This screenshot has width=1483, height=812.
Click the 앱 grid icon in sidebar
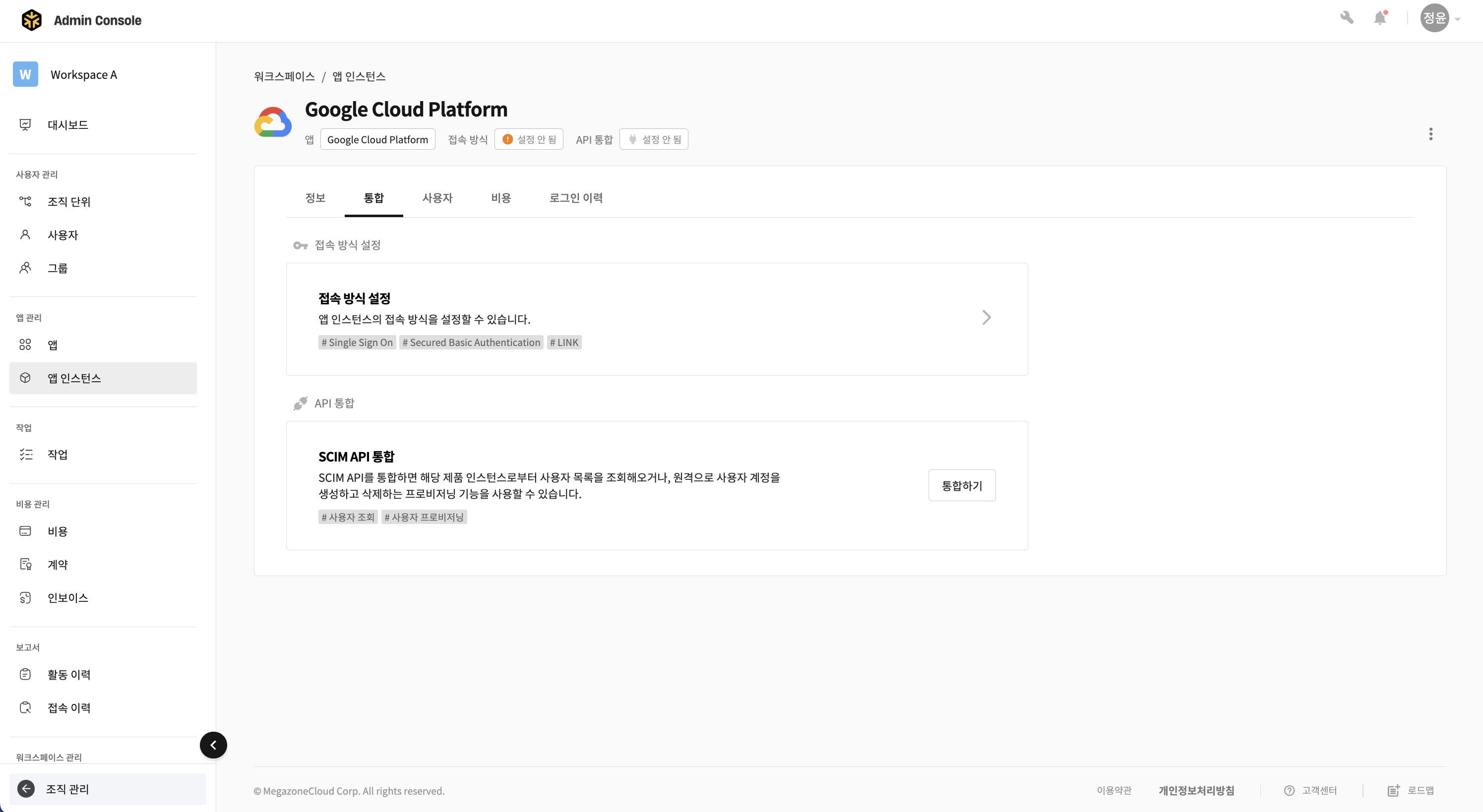pyautogui.click(x=25, y=345)
